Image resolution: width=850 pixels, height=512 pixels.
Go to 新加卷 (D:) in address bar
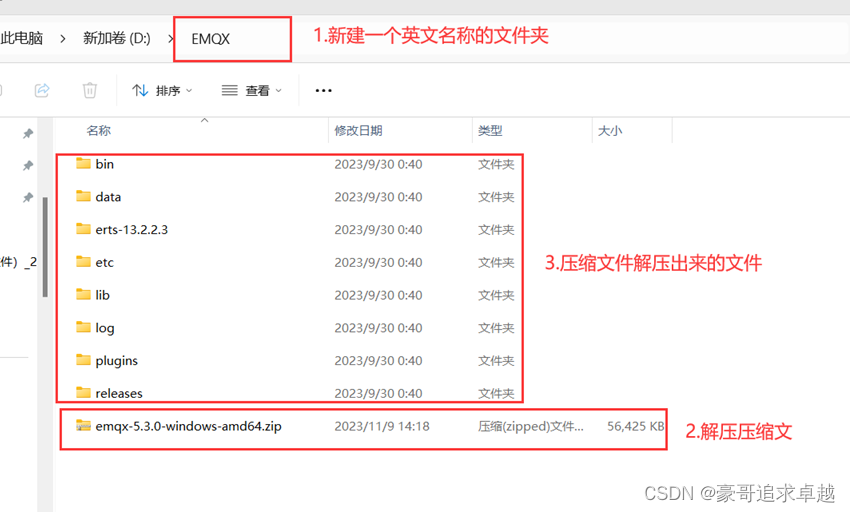pos(117,38)
